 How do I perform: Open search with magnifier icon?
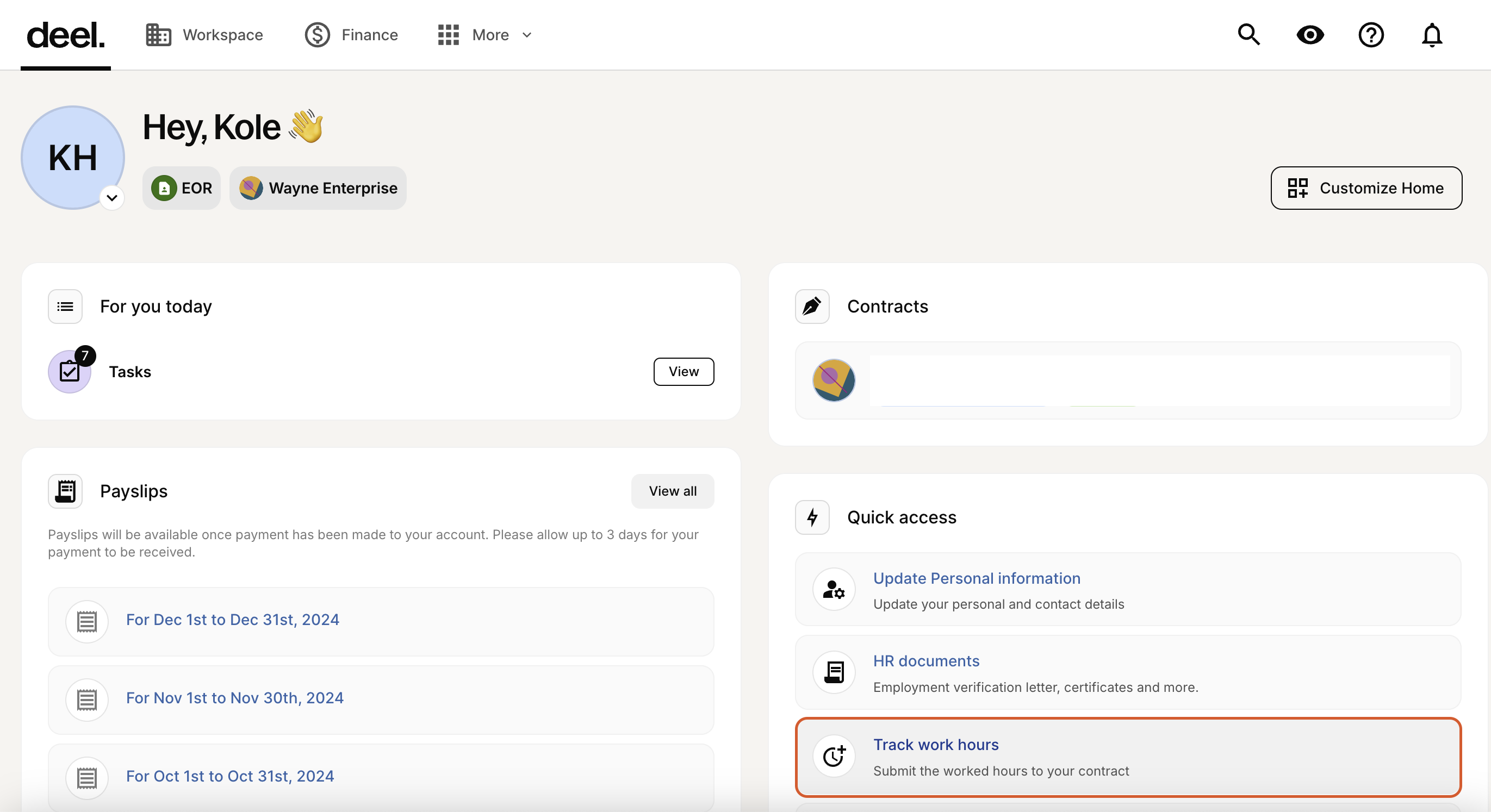pyautogui.click(x=1249, y=35)
